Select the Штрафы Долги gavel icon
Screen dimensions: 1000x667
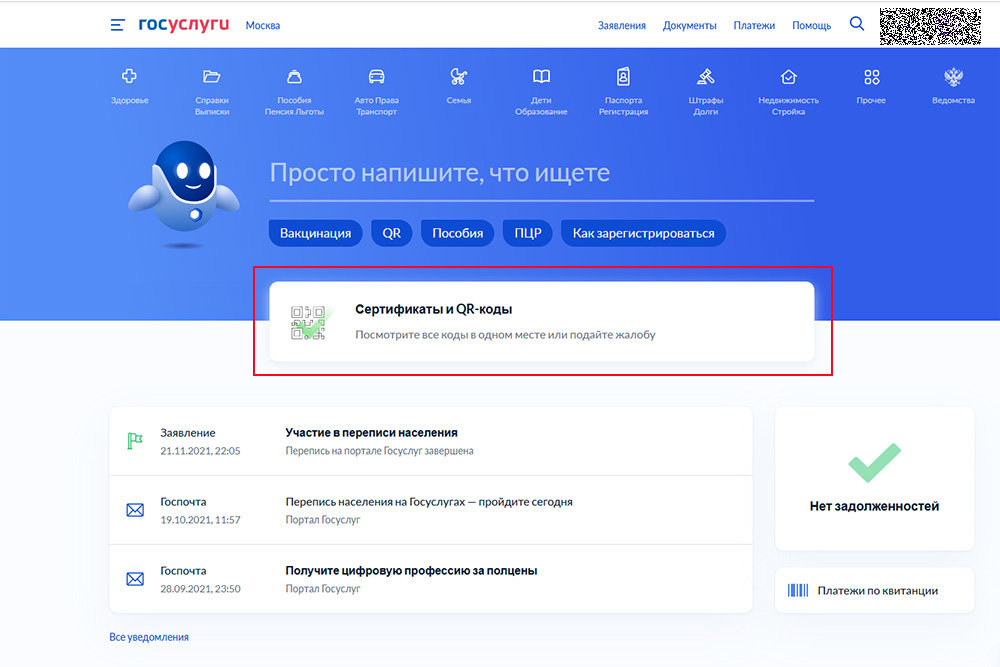pyautogui.click(x=706, y=77)
